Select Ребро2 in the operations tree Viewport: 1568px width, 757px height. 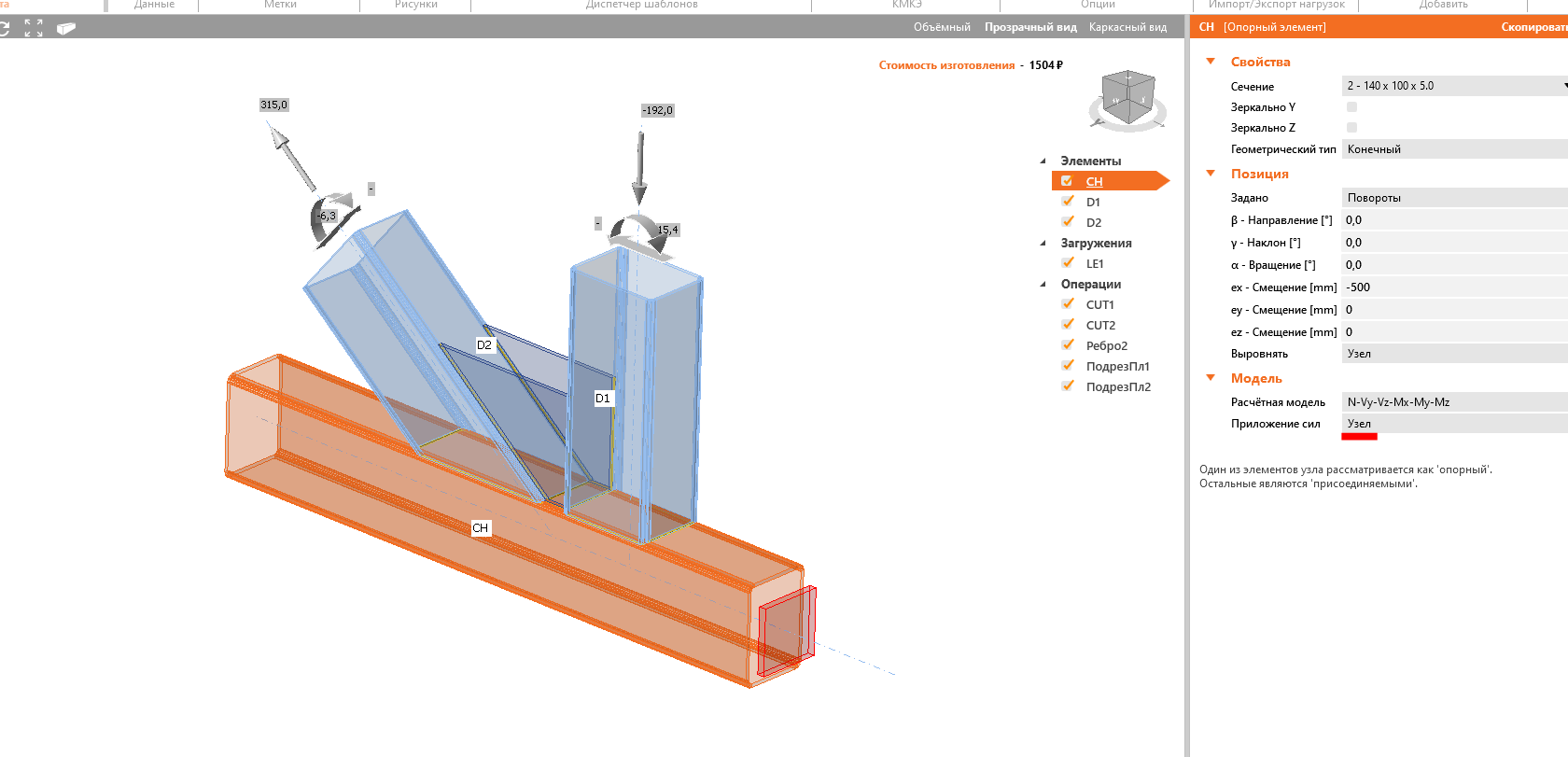tap(1106, 346)
